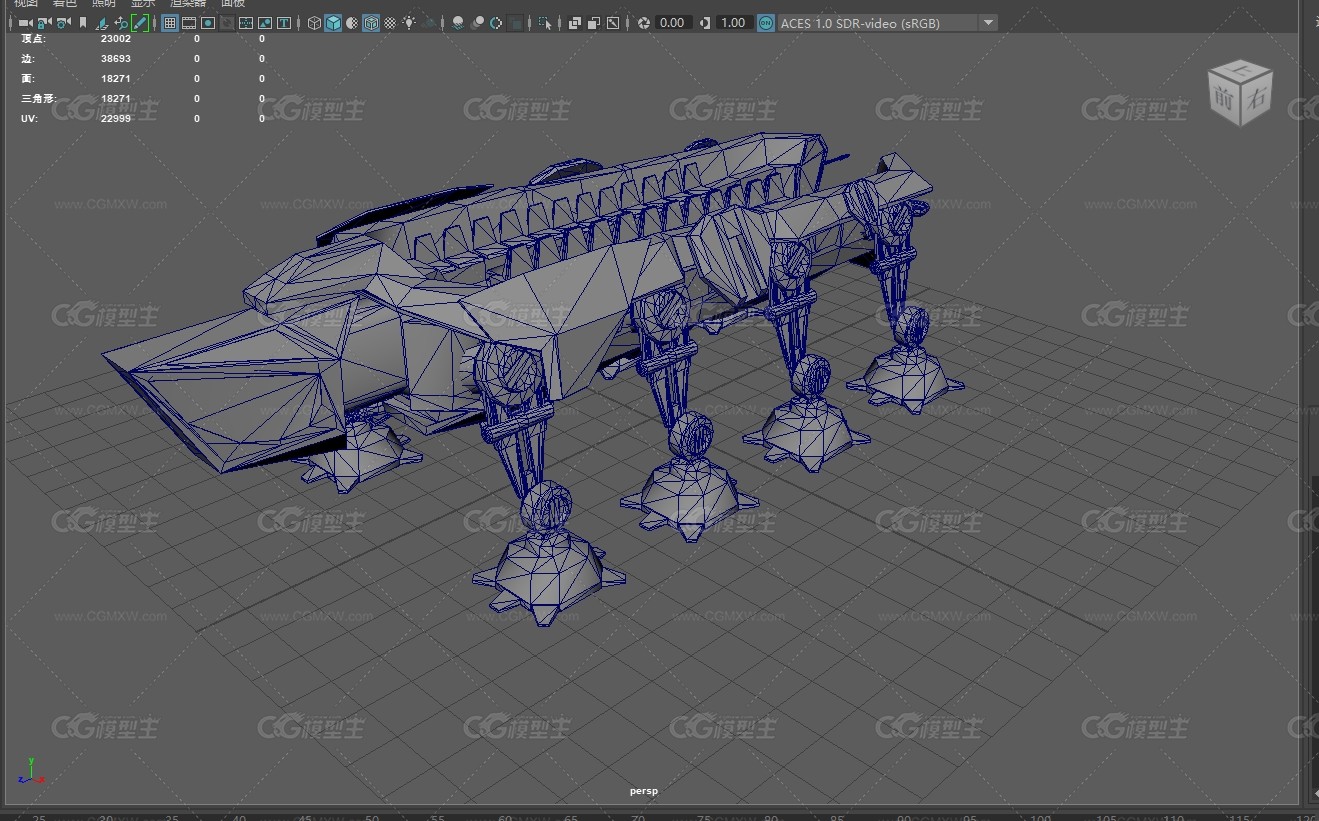Switch to Wireframe display mode
This screenshot has height=821, width=1319.
(314, 22)
